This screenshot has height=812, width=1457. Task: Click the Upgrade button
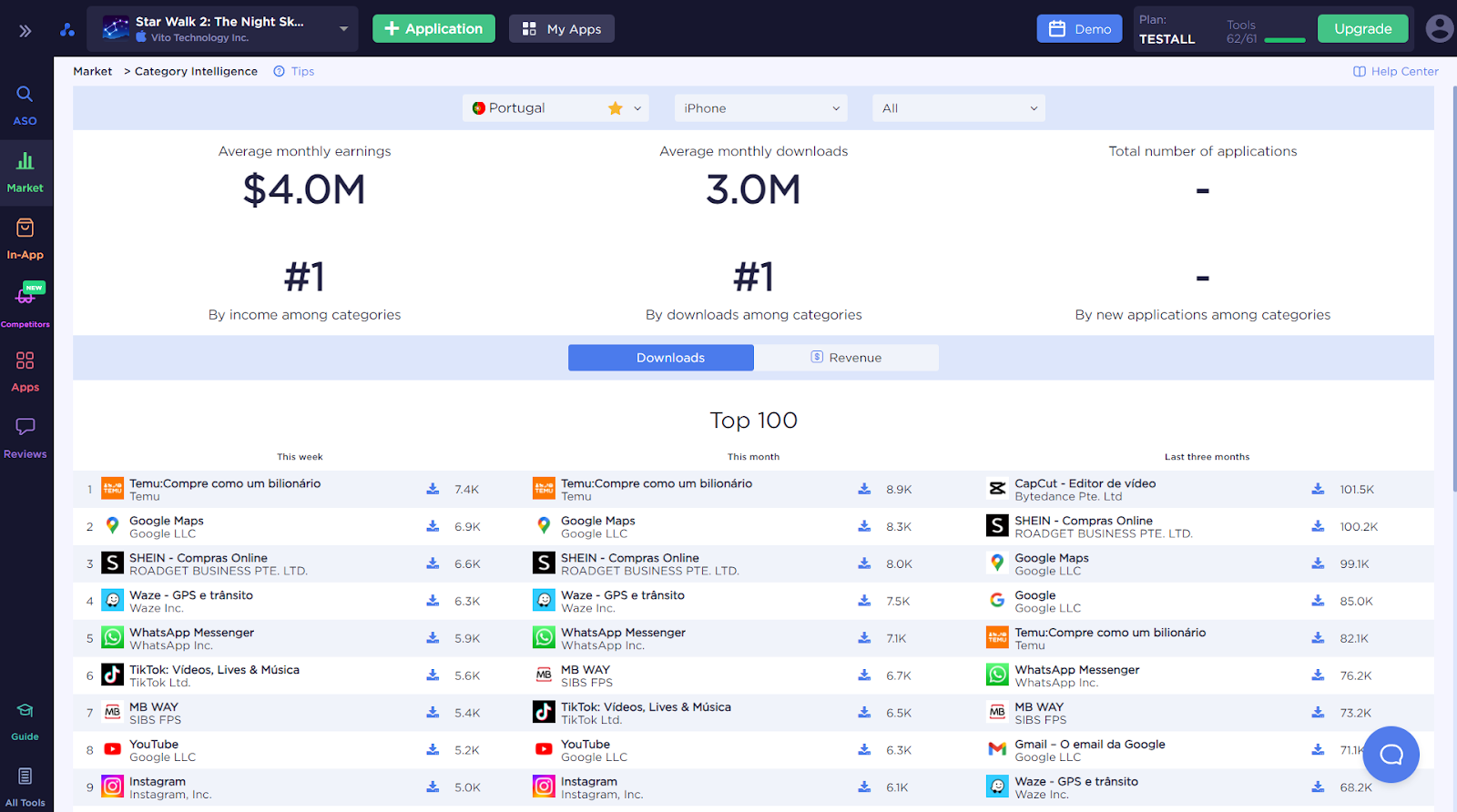click(x=1363, y=29)
